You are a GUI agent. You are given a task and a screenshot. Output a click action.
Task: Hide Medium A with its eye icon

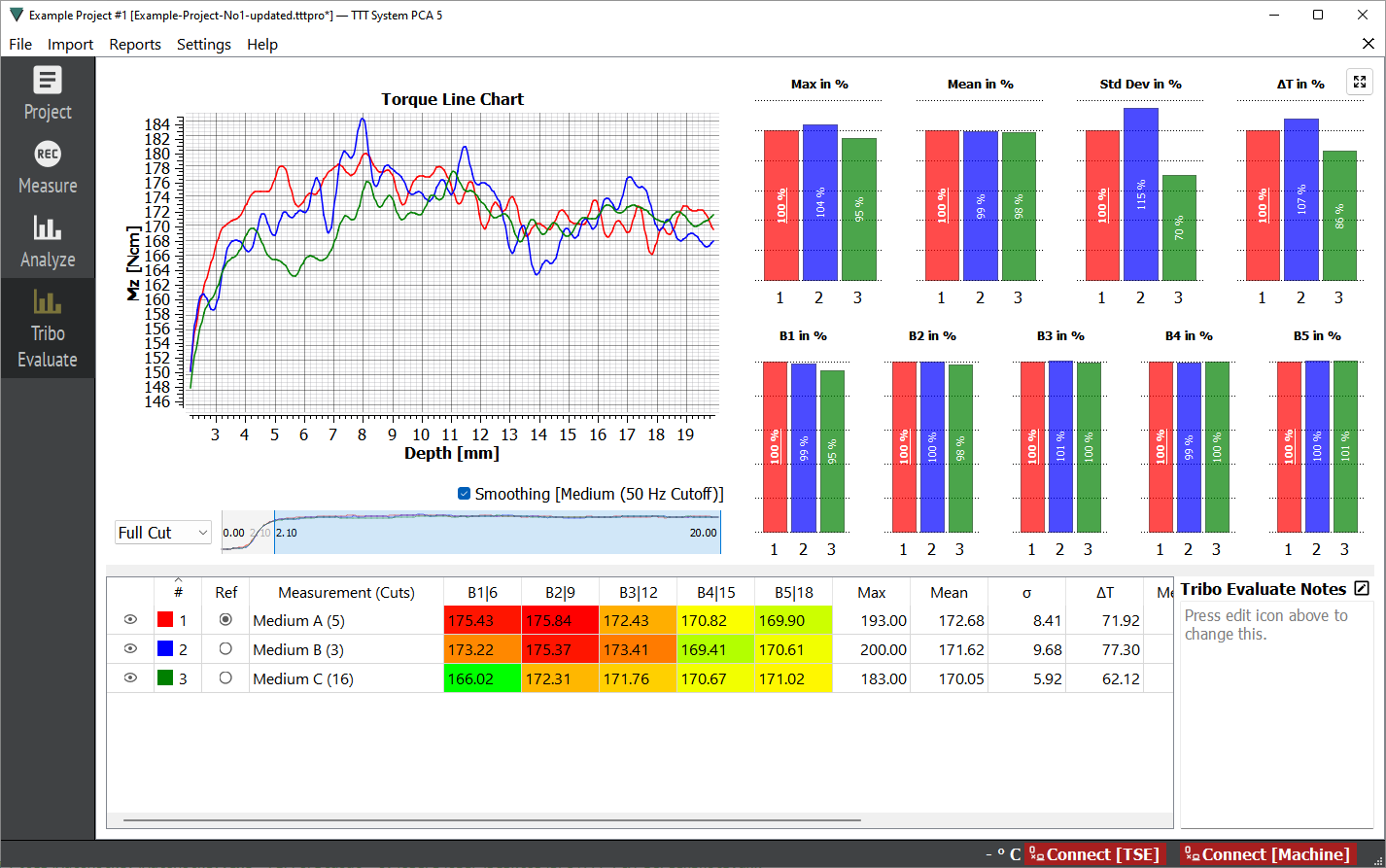click(130, 620)
